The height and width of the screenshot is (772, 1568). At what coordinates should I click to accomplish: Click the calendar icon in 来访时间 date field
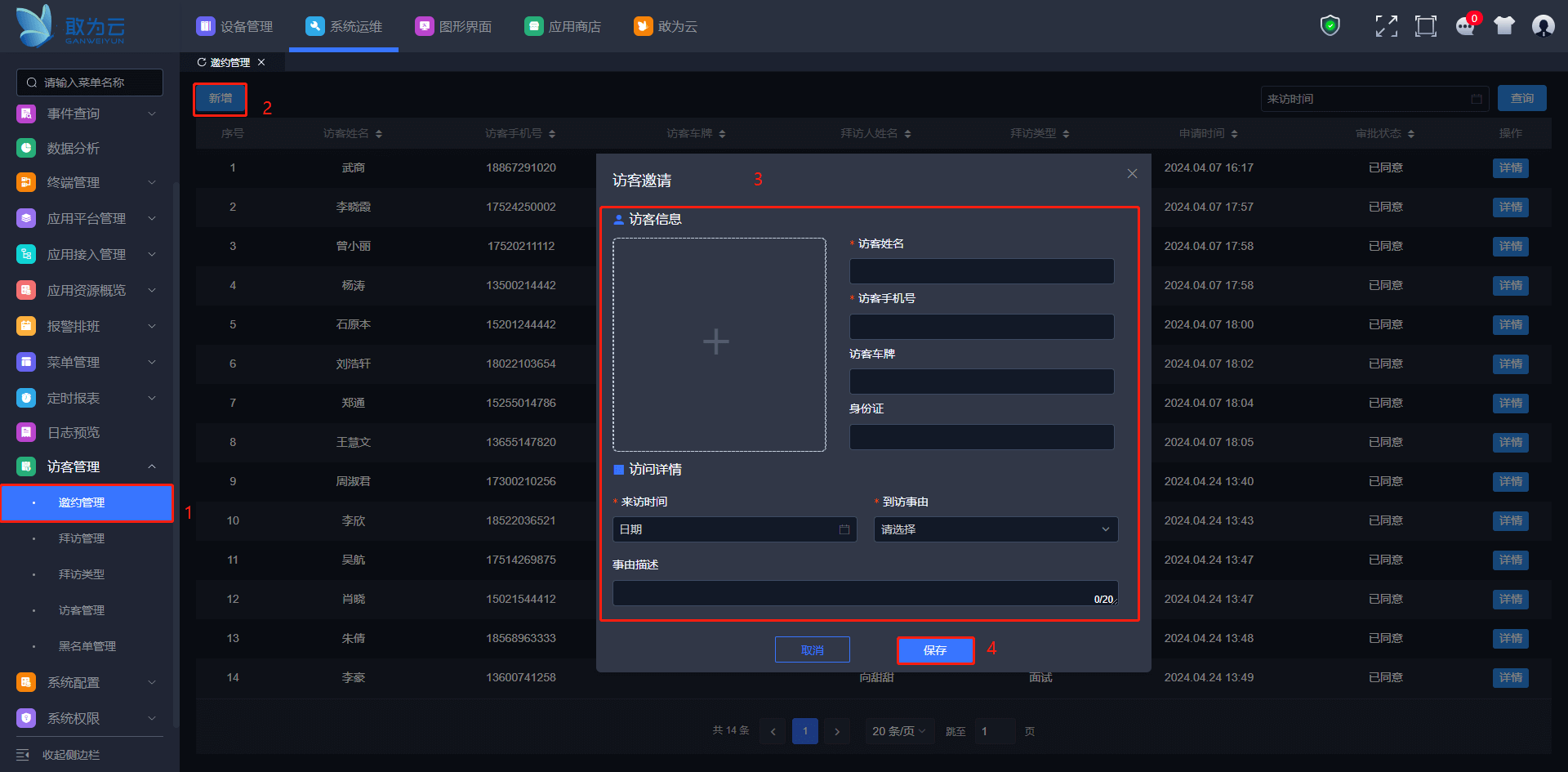(844, 529)
